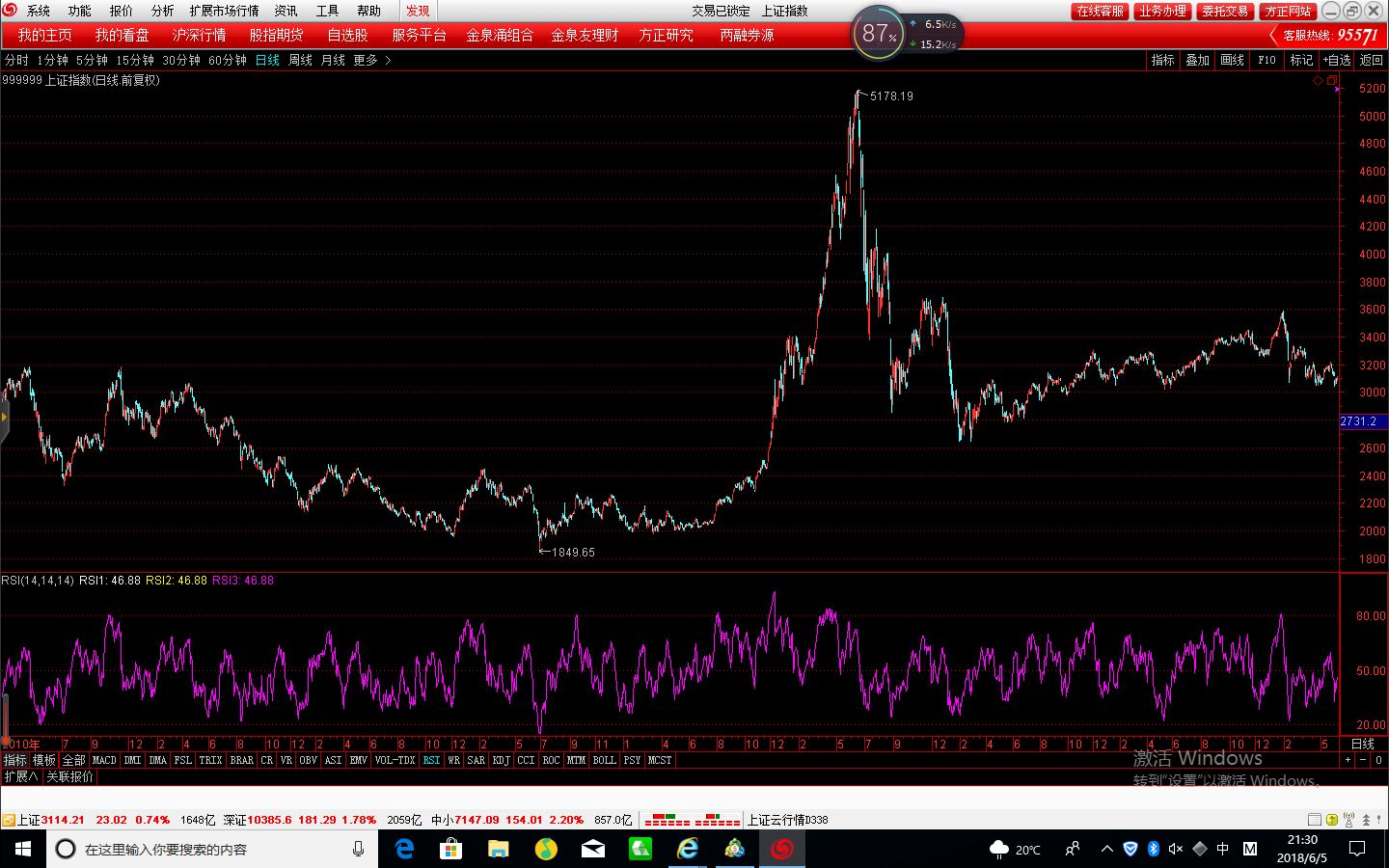Click 在线客服 button
This screenshot has height=868, width=1389.
pyautogui.click(x=1100, y=11)
